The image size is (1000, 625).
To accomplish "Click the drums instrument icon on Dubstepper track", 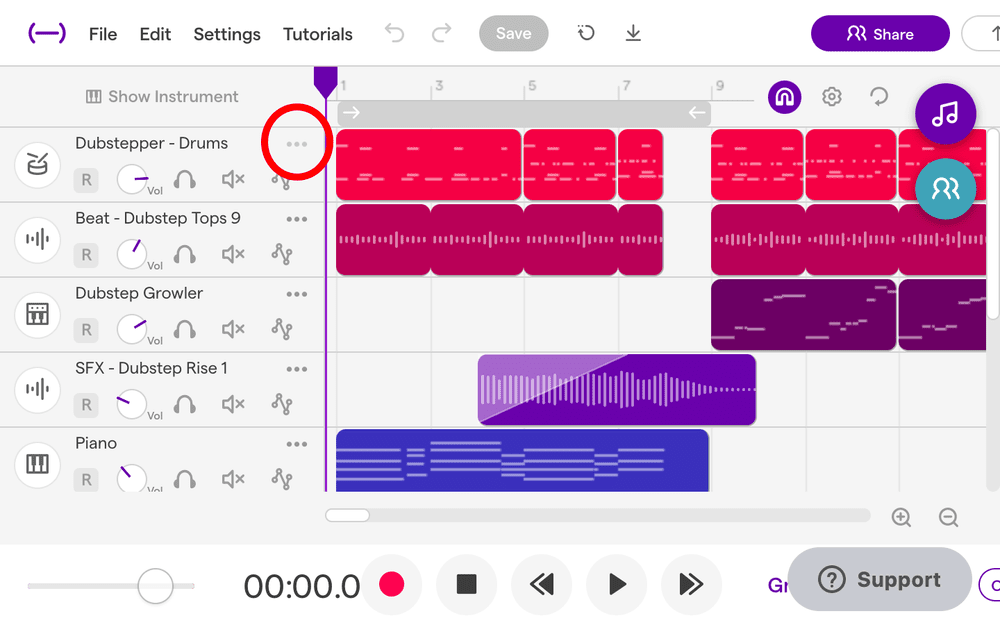I will pos(36,165).
